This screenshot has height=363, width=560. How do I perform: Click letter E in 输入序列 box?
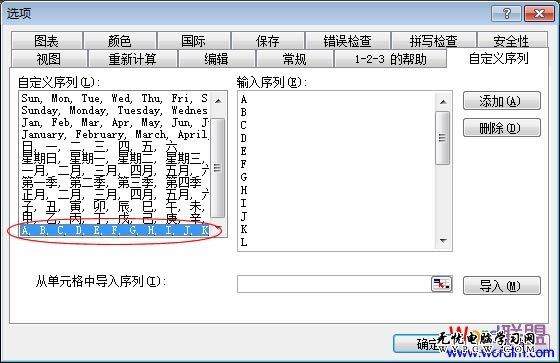244,151
